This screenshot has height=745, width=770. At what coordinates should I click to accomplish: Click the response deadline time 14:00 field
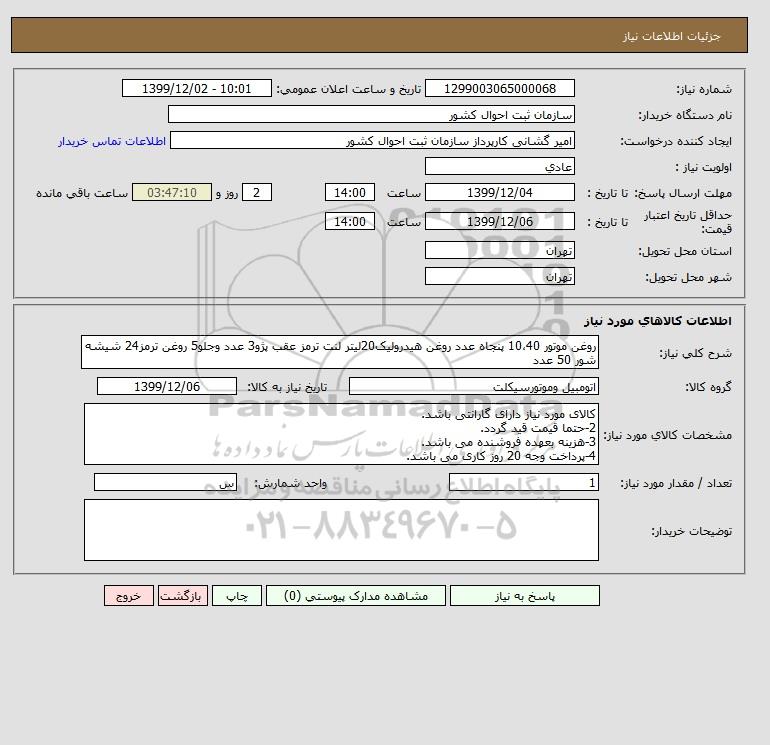[350, 193]
